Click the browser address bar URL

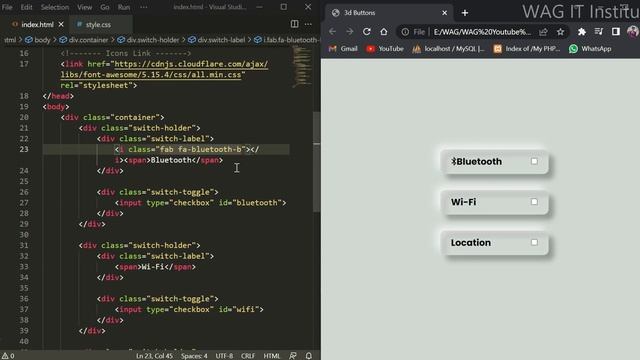pyautogui.click(x=482, y=32)
